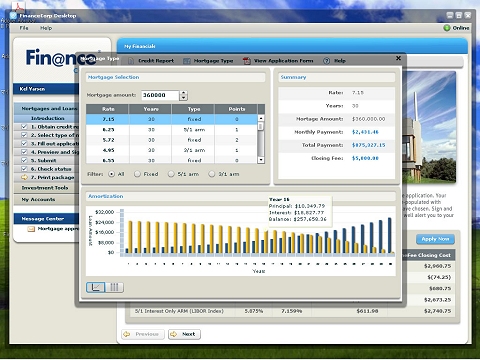Expand the Investment Tools section
Screen dimensions: 480x360
[x=45, y=188]
